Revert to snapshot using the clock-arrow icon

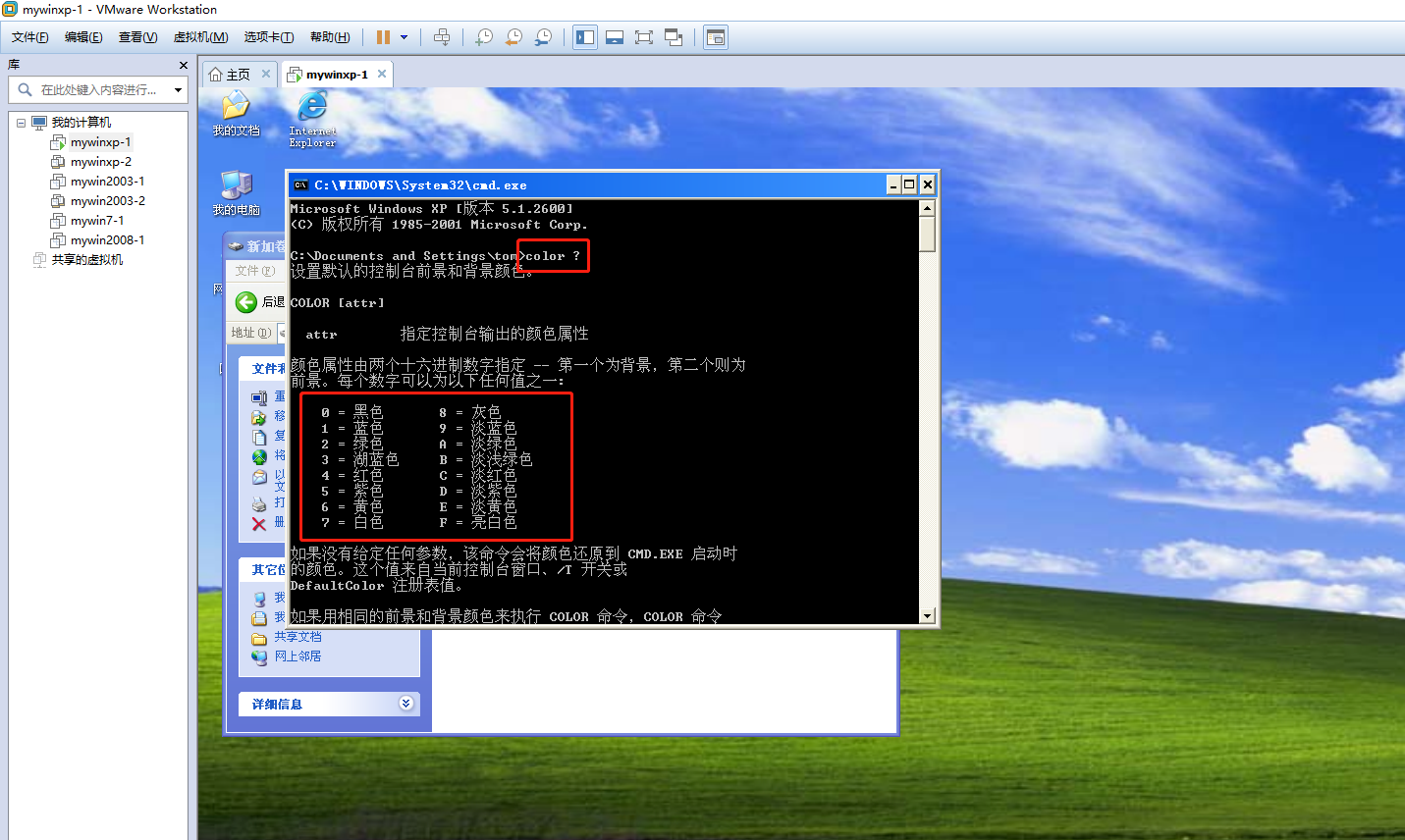[x=513, y=37]
